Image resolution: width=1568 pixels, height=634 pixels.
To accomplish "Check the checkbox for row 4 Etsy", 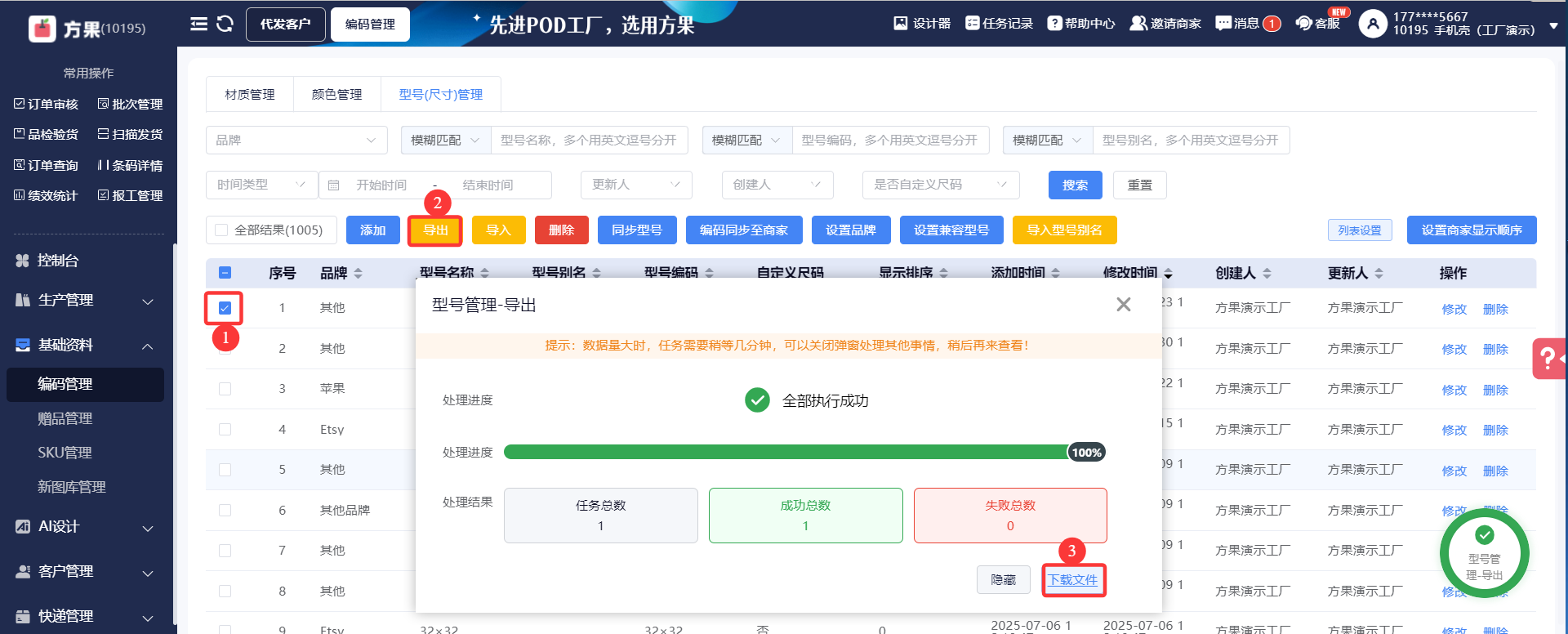I will pos(225,430).
